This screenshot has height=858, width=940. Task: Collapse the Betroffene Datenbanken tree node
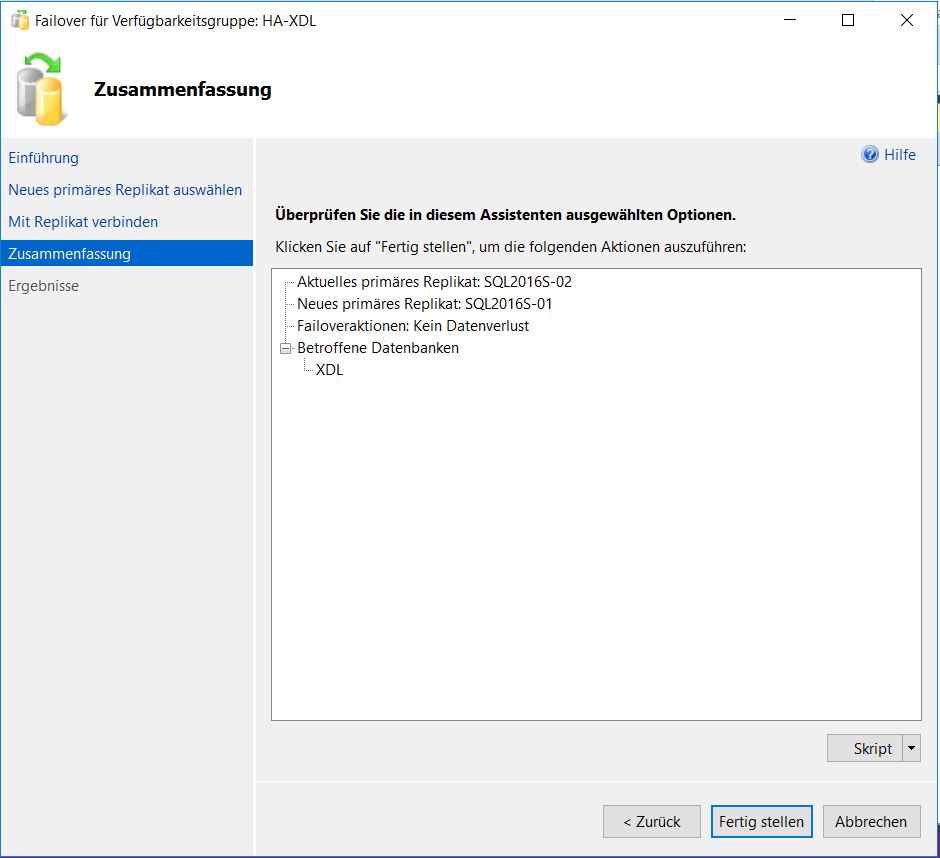286,348
